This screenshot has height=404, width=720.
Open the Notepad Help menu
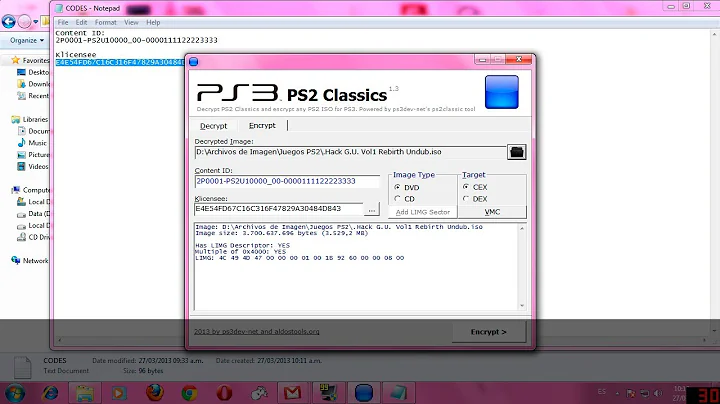(x=153, y=22)
